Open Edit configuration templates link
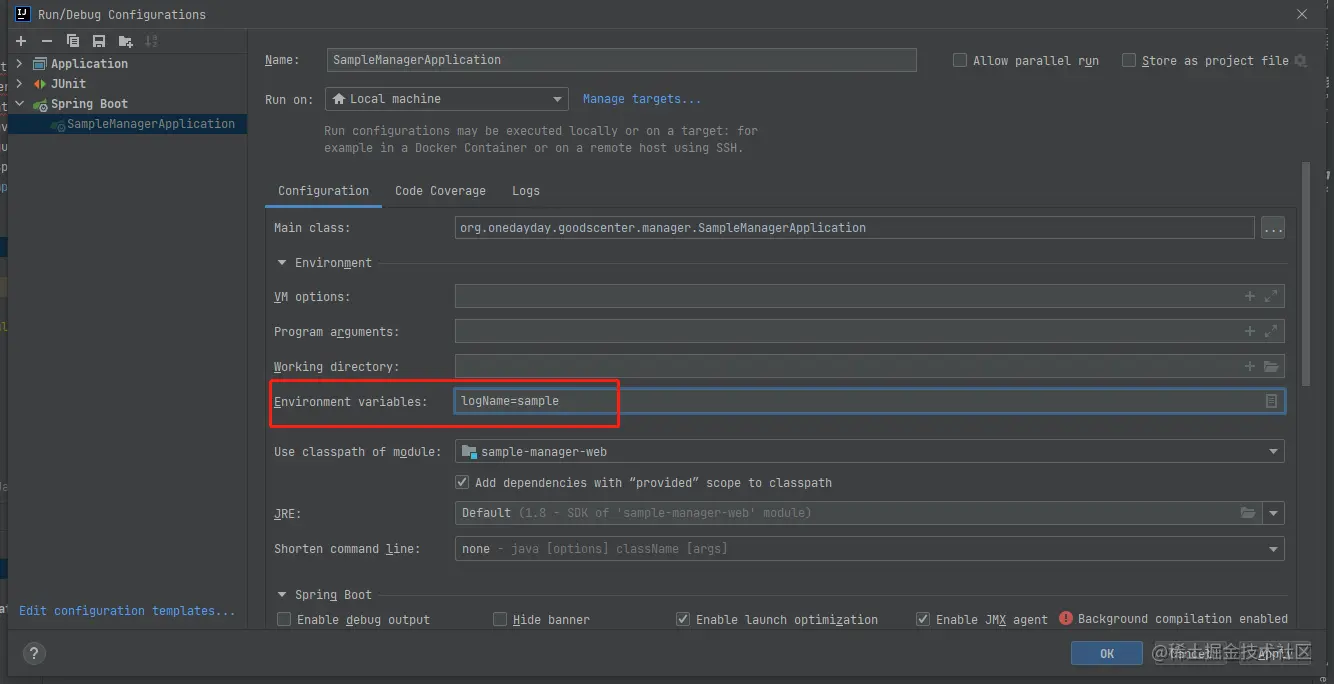This screenshot has height=684, width=1334. pos(127,611)
